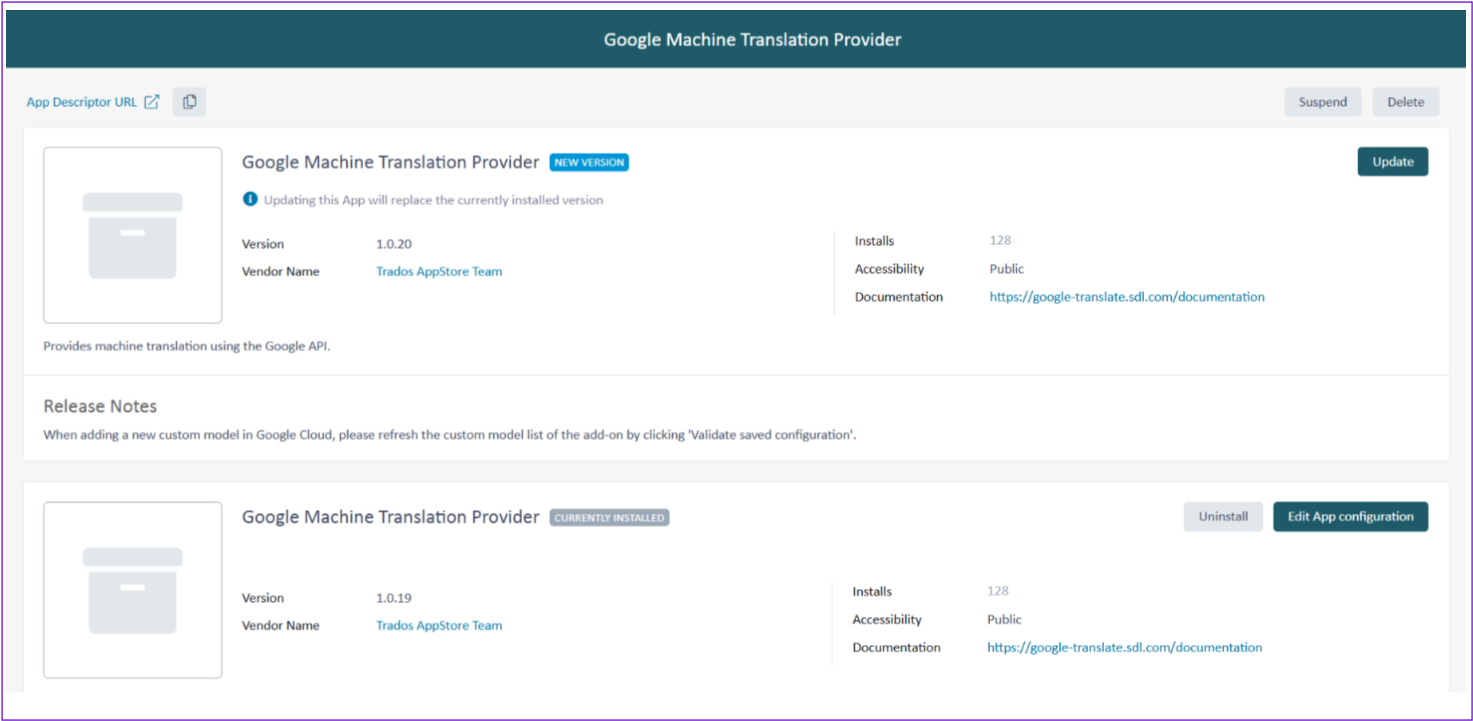Click the CURRENTLY INSTALLED badge

tap(609, 518)
